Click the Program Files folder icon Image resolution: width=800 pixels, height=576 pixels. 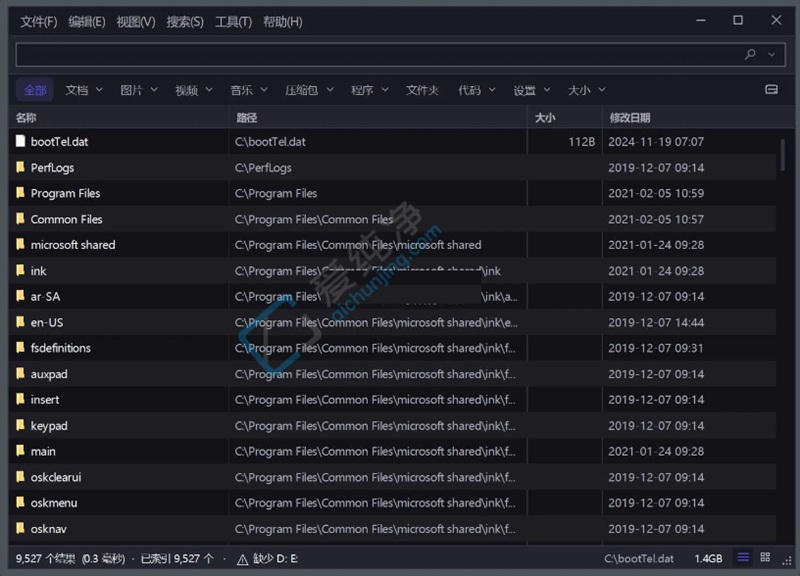20,192
